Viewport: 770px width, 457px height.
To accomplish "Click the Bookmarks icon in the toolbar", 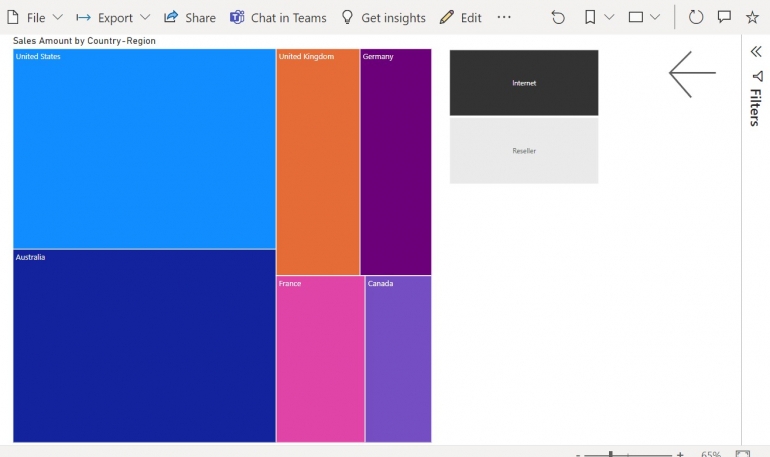I will pyautogui.click(x=590, y=18).
